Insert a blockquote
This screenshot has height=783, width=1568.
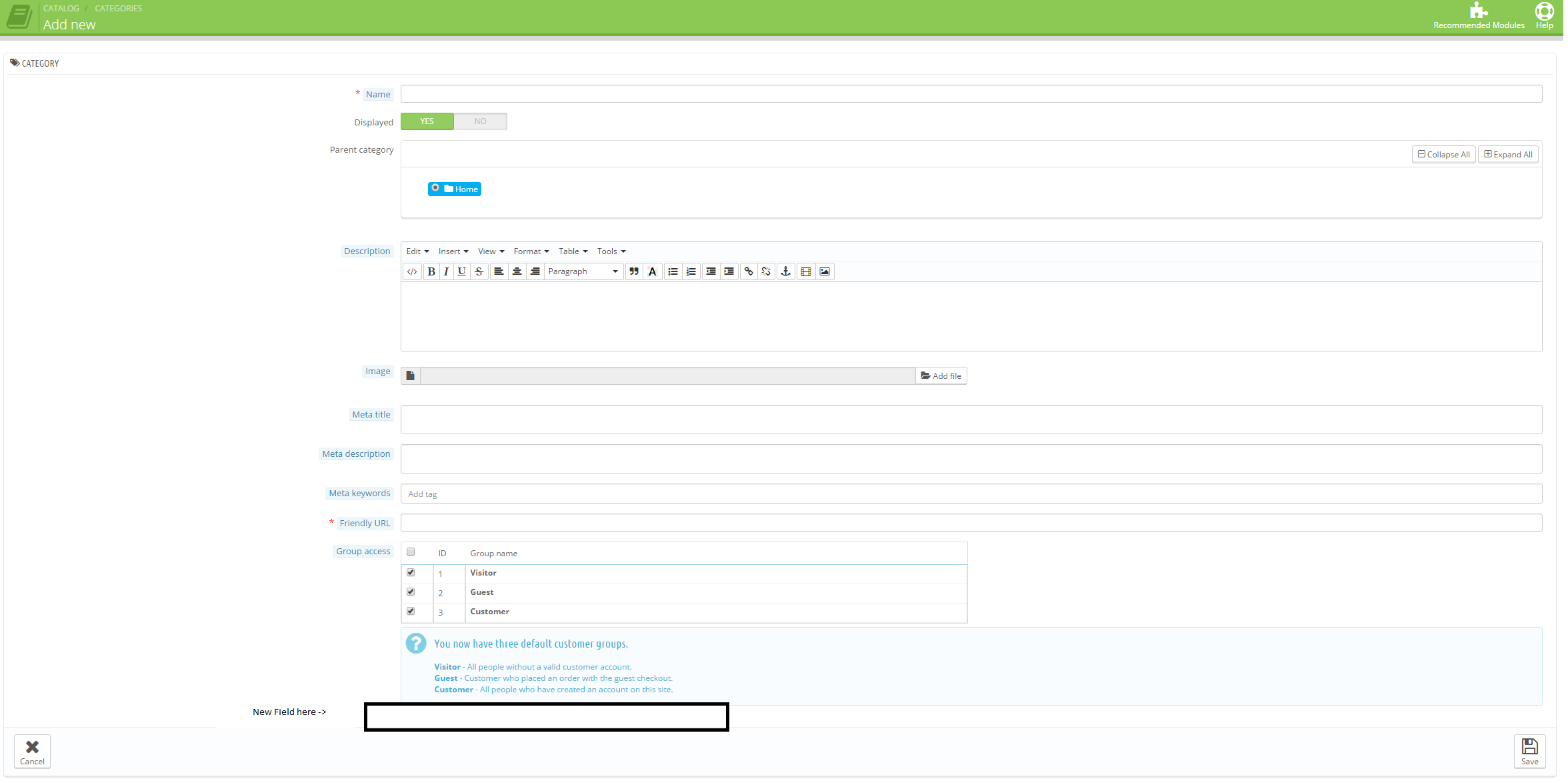click(x=634, y=271)
